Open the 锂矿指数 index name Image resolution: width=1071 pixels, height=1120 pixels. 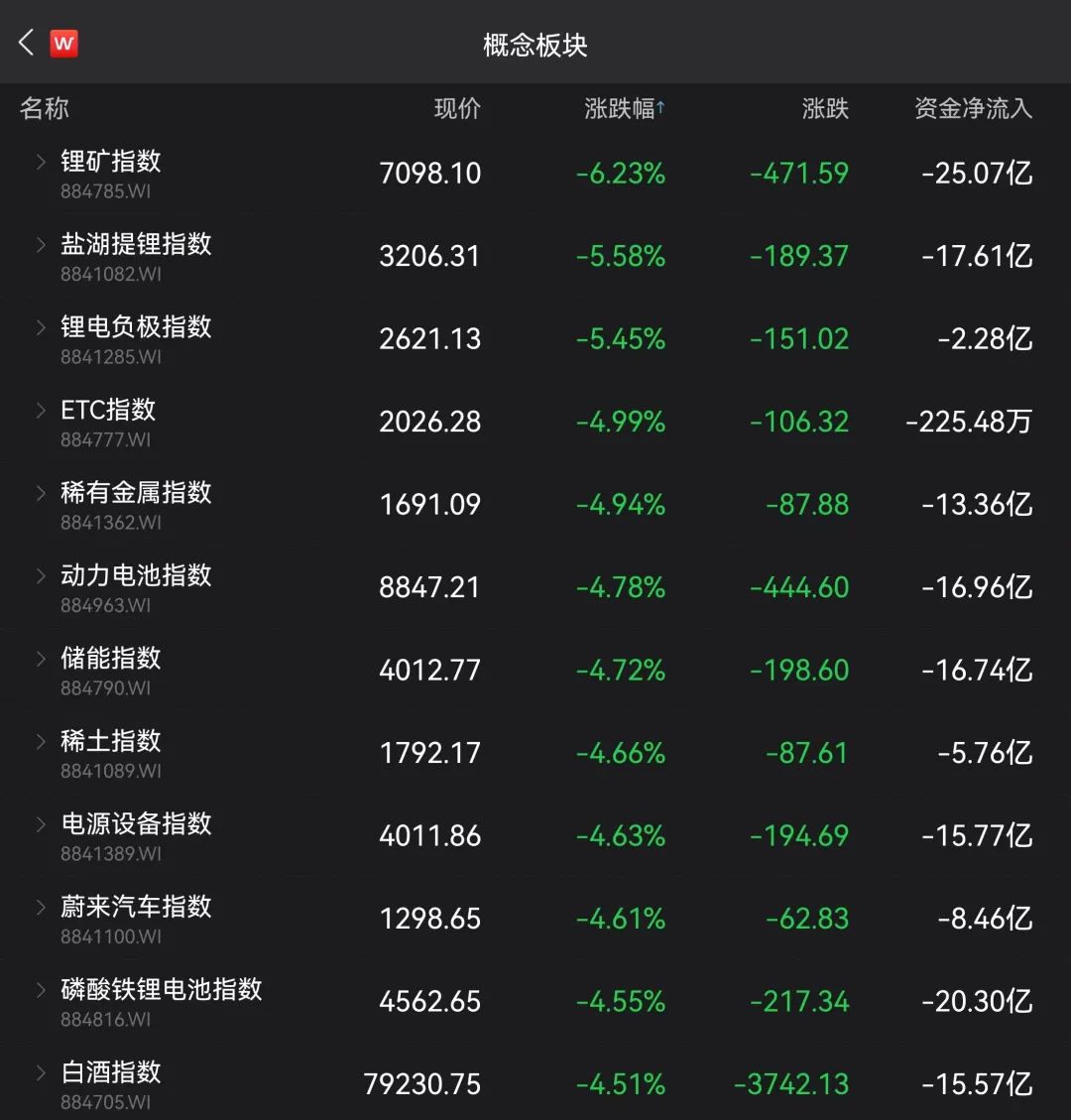tap(111, 162)
